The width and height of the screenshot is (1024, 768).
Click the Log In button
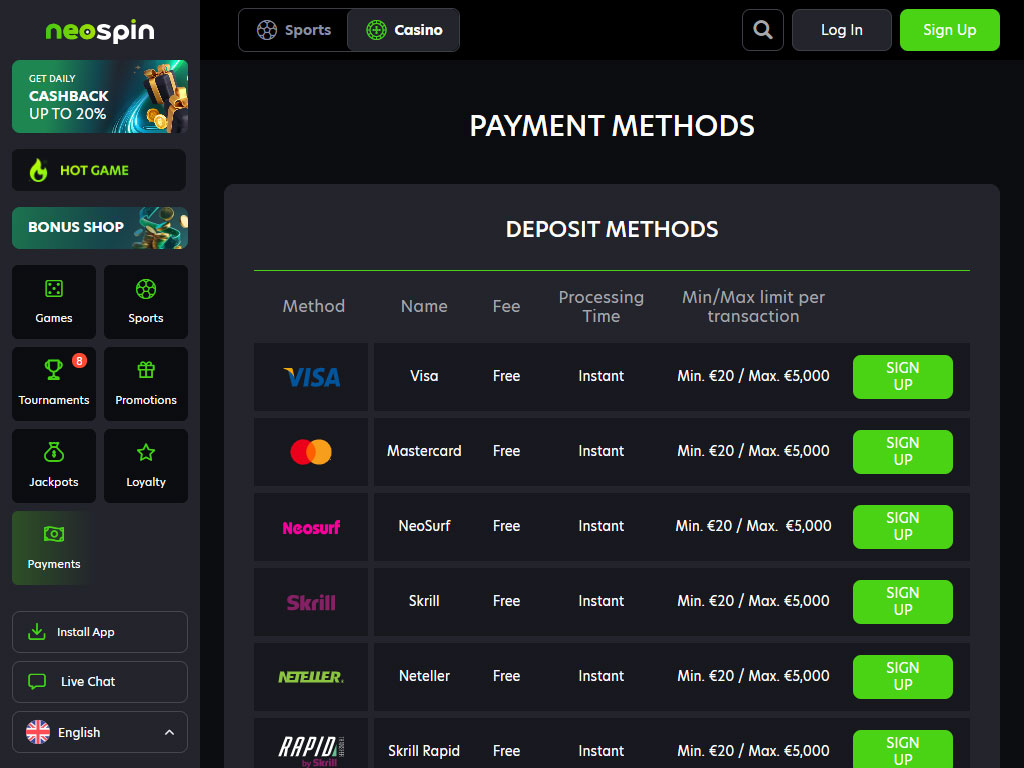coord(842,30)
